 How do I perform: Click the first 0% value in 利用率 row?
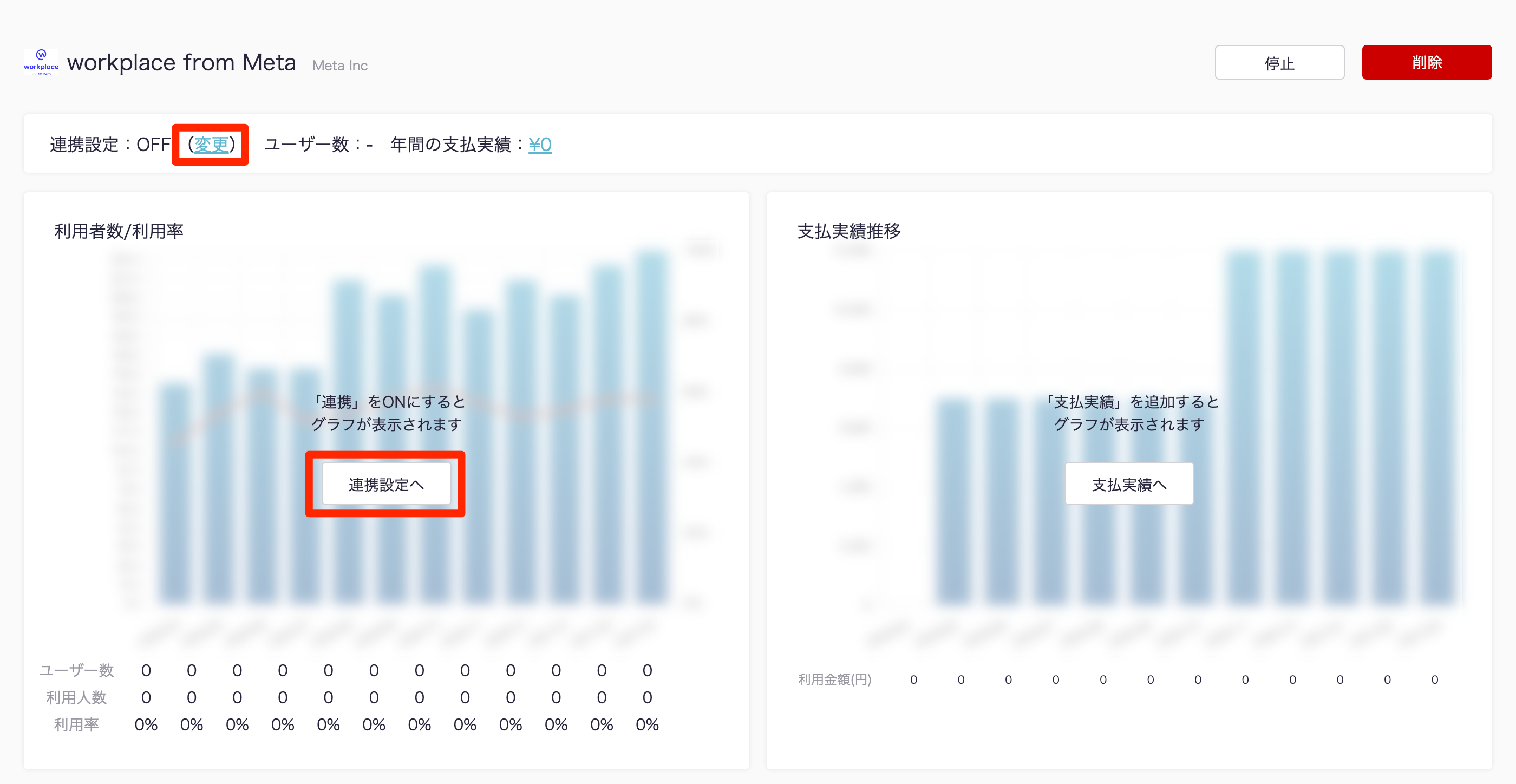[146, 724]
